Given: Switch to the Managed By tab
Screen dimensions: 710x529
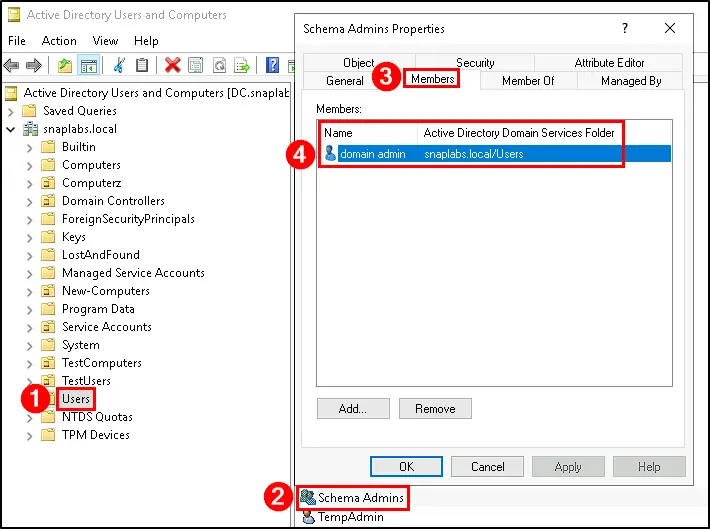Looking at the screenshot, I should (x=631, y=81).
